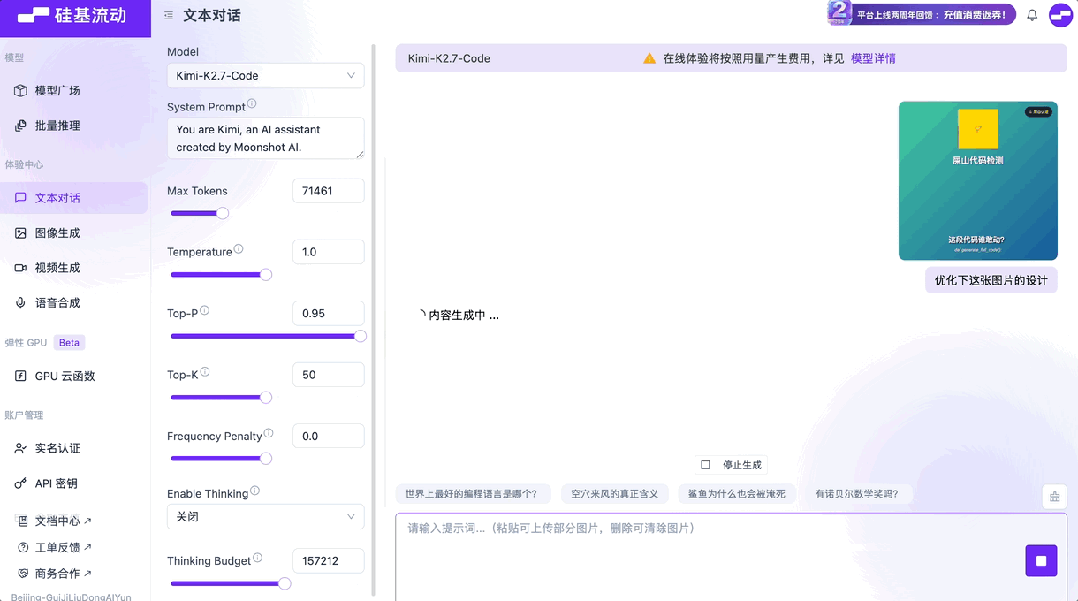Click the Top-K value field
The height and width of the screenshot is (601, 1078).
[328, 375]
